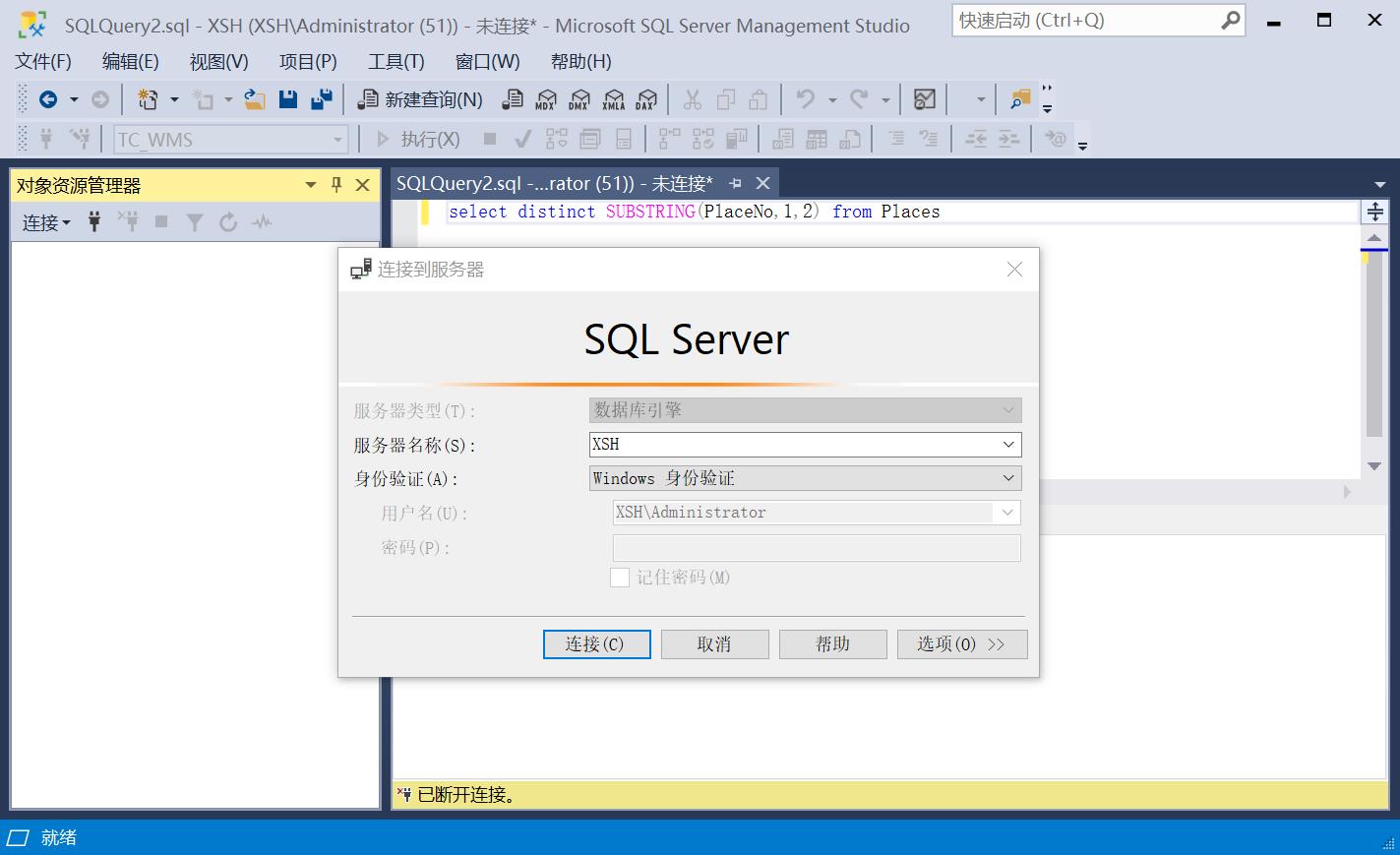This screenshot has width=1400, height=855.
Task: Click the save all icon
Action: click(321, 99)
